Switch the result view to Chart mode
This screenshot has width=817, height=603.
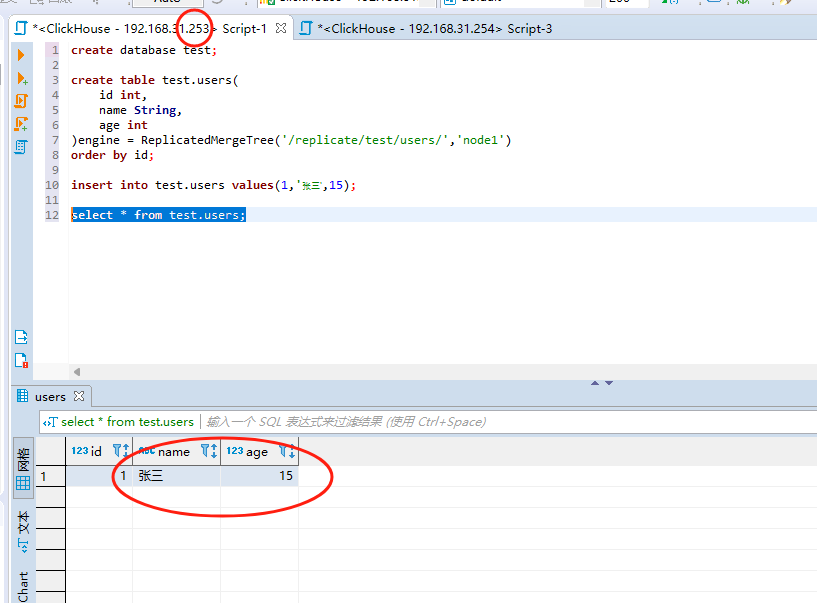[23, 585]
